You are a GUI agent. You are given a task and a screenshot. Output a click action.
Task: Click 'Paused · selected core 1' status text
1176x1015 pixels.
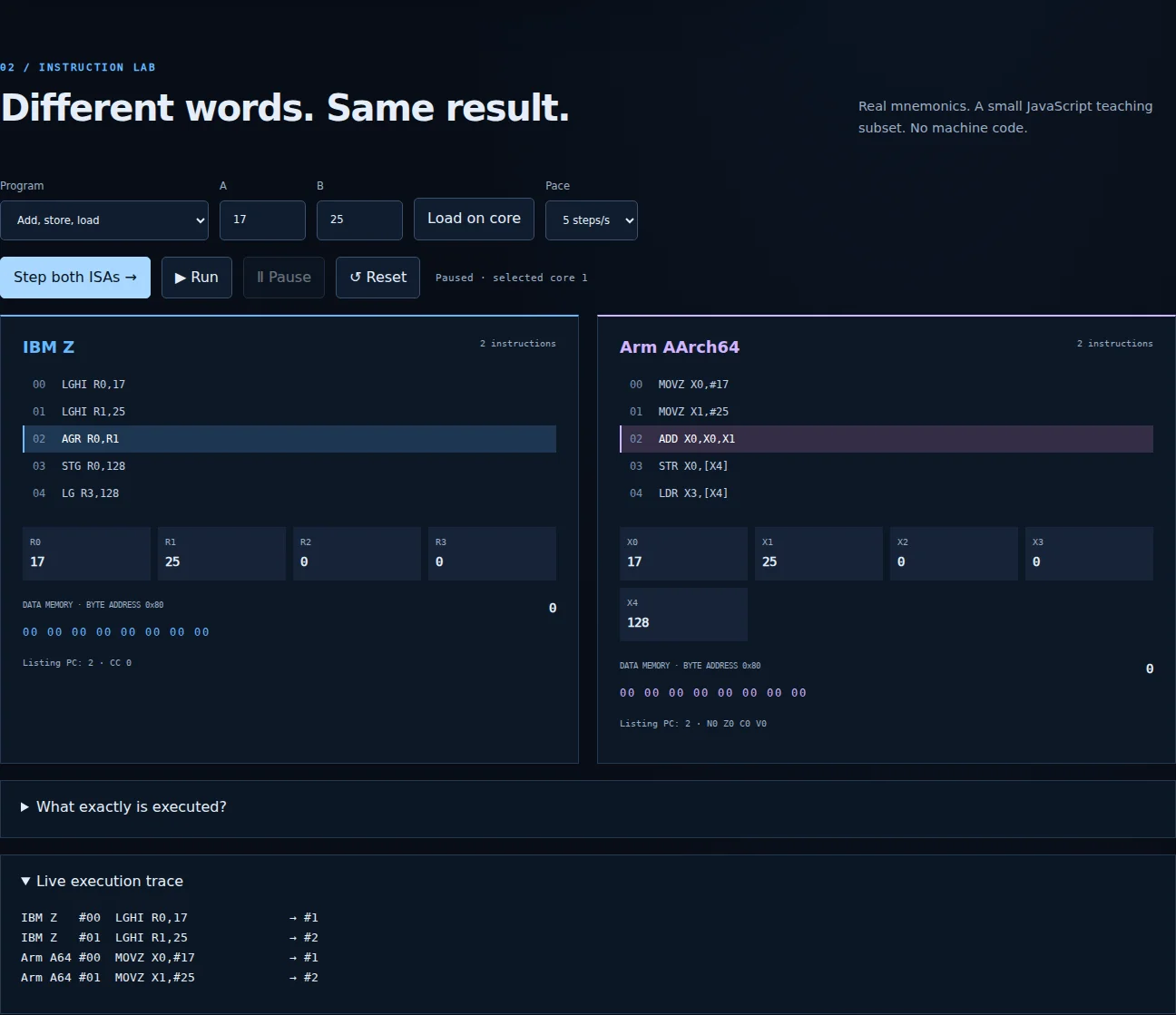click(512, 278)
